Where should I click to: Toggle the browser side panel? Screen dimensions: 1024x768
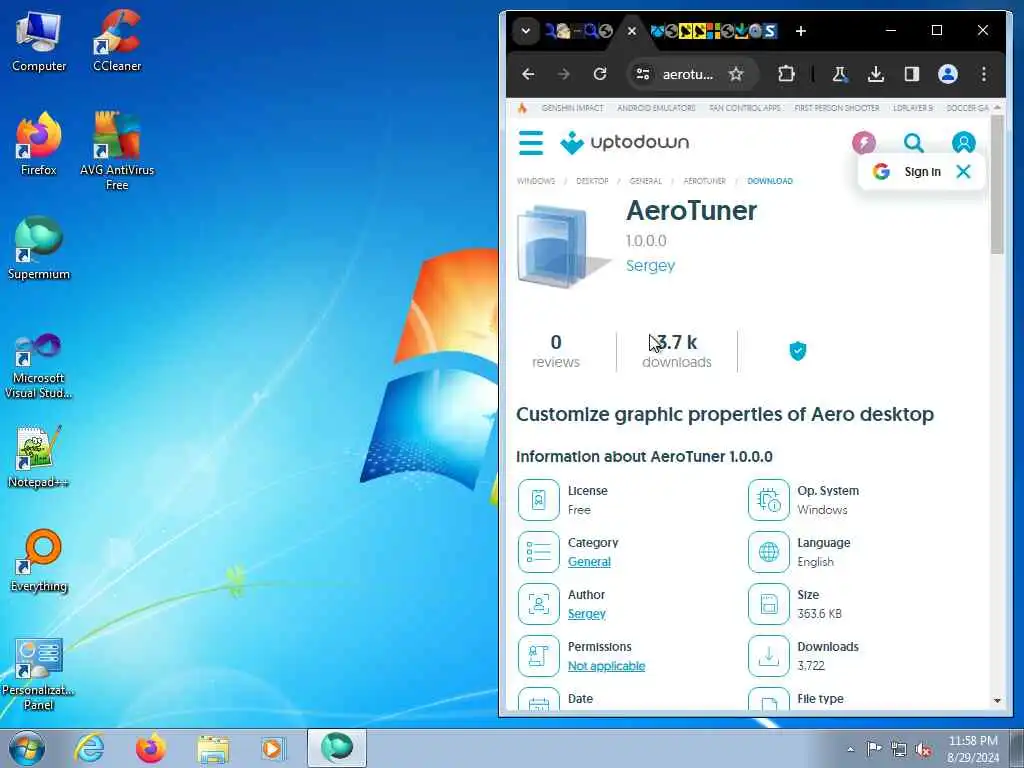[912, 74]
